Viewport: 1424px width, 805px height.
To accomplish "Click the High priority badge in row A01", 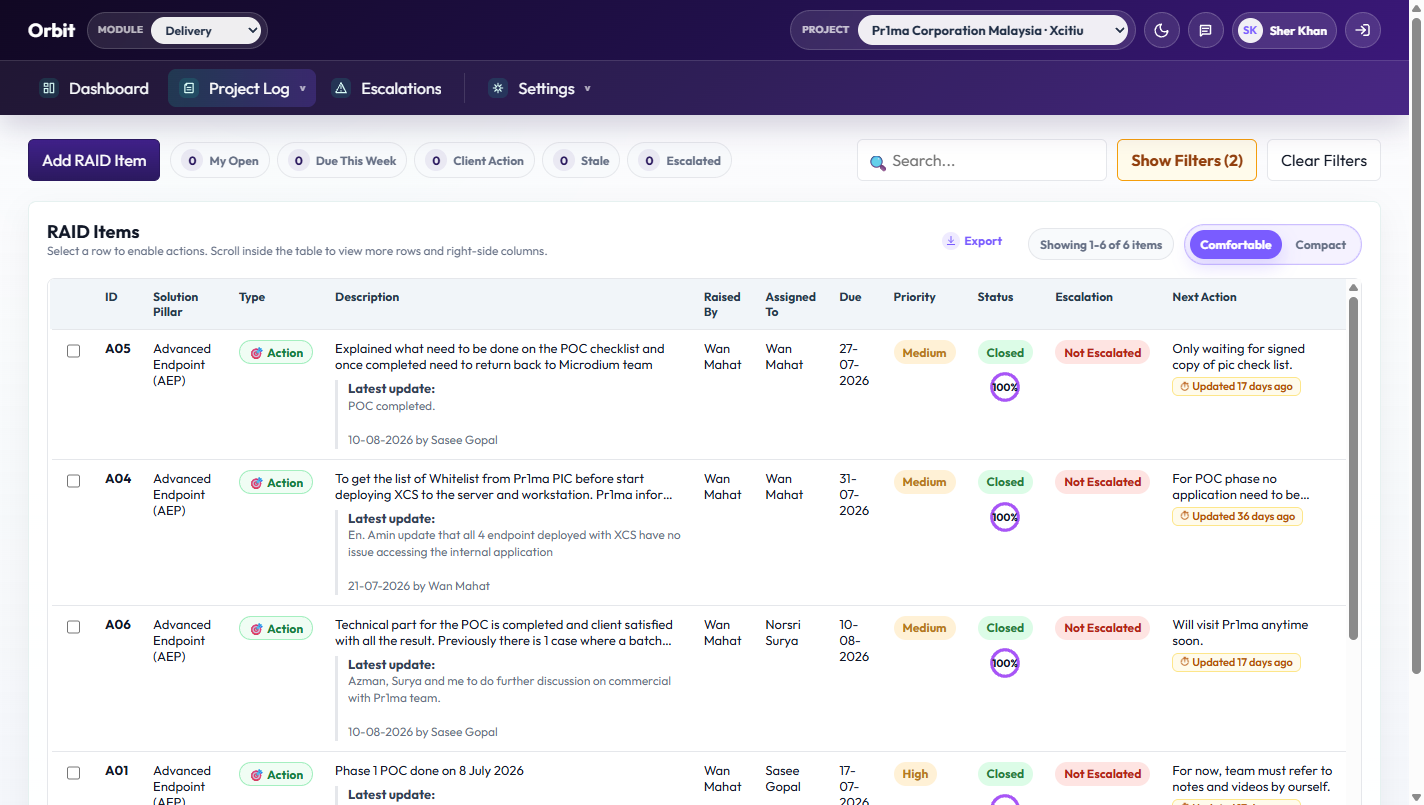I will pyautogui.click(x=915, y=774).
